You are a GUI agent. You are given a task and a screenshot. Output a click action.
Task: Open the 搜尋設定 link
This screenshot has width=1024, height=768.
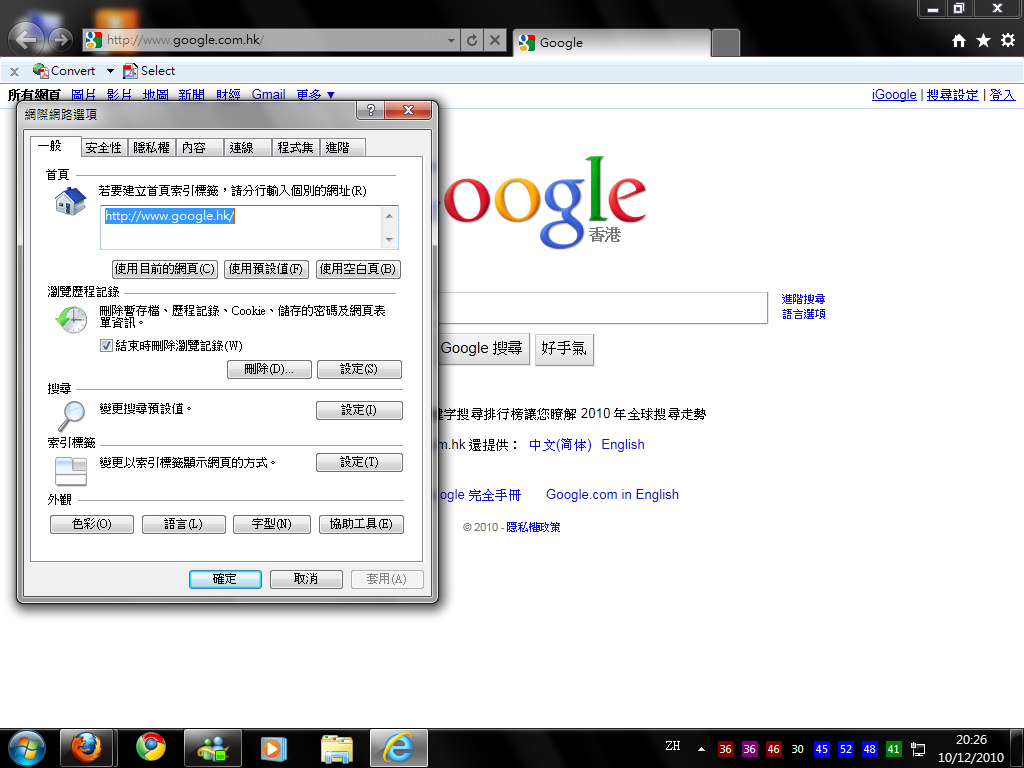click(x=952, y=95)
